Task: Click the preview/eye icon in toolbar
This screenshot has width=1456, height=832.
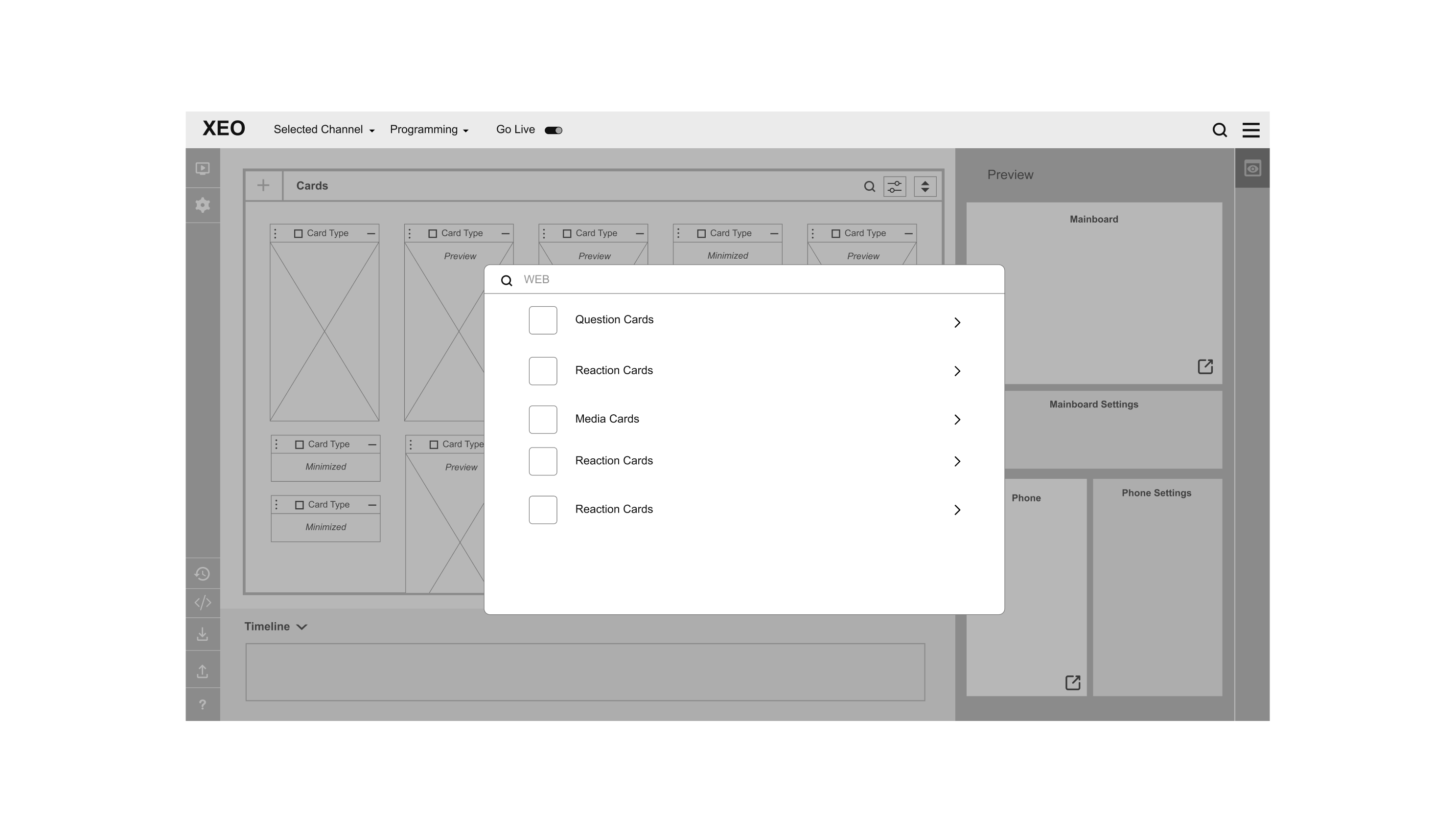Action: pyautogui.click(x=1252, y=168)
